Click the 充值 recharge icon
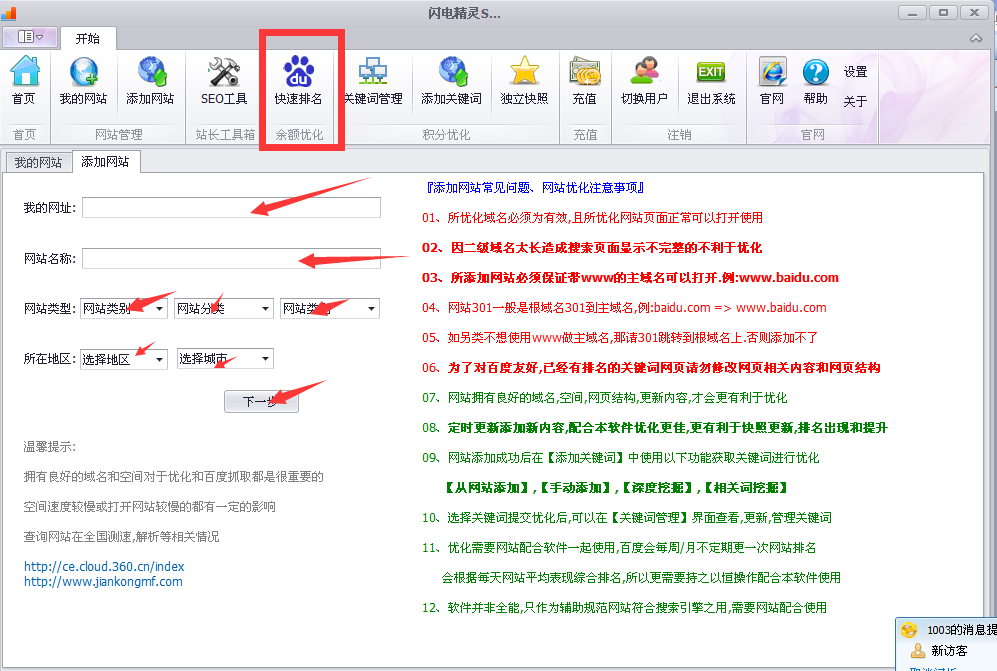Image resolution: width=997 pixels, height=671 pixels. 584,80
